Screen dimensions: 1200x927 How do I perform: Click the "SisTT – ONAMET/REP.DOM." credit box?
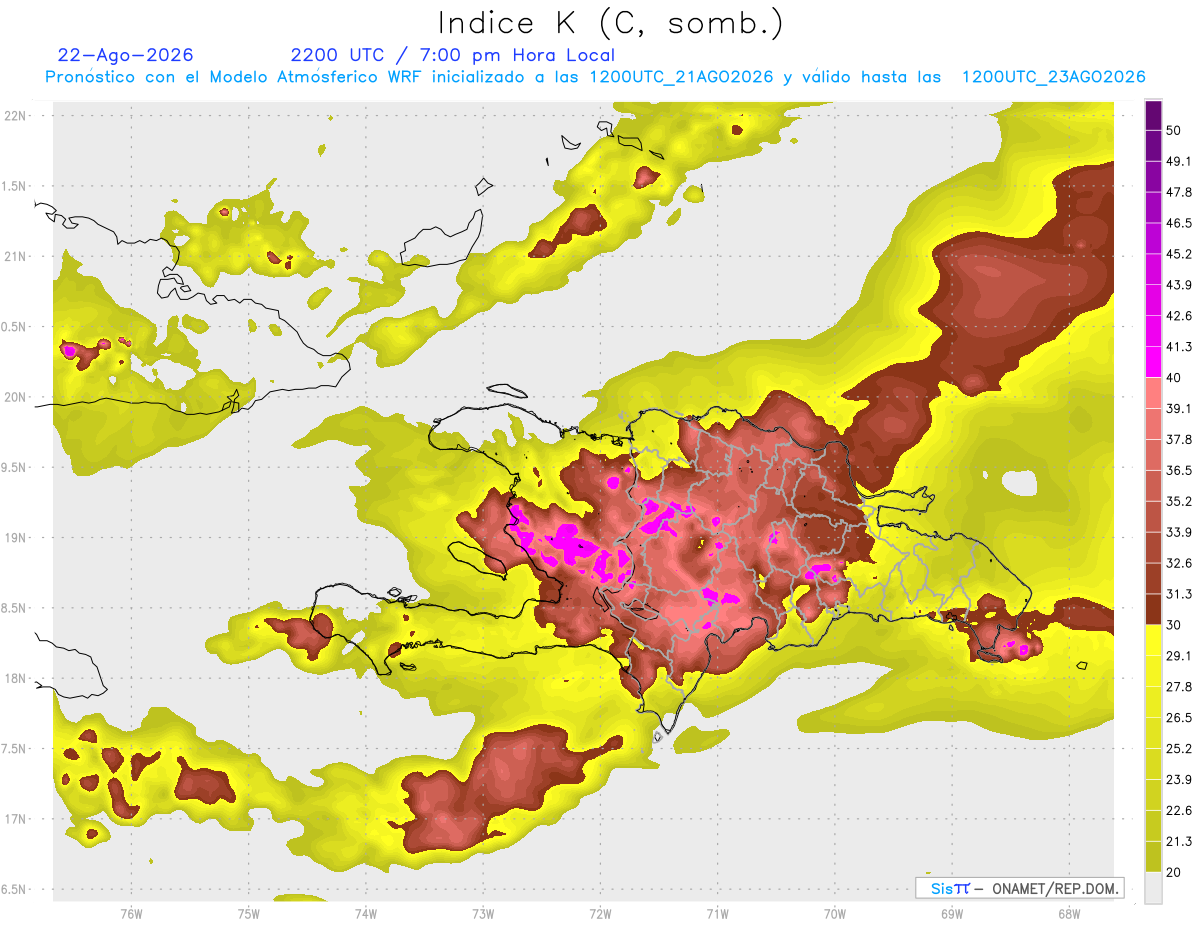pos(1019,888)
